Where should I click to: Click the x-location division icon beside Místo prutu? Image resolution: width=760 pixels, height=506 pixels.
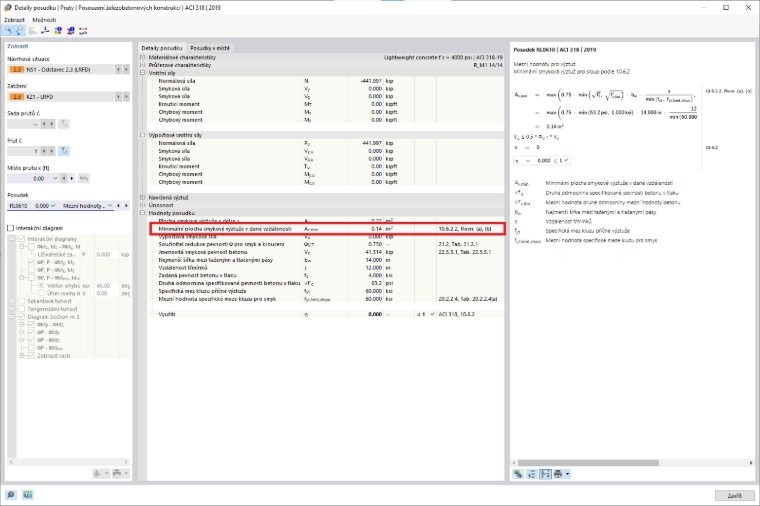(x=84, y=178)
